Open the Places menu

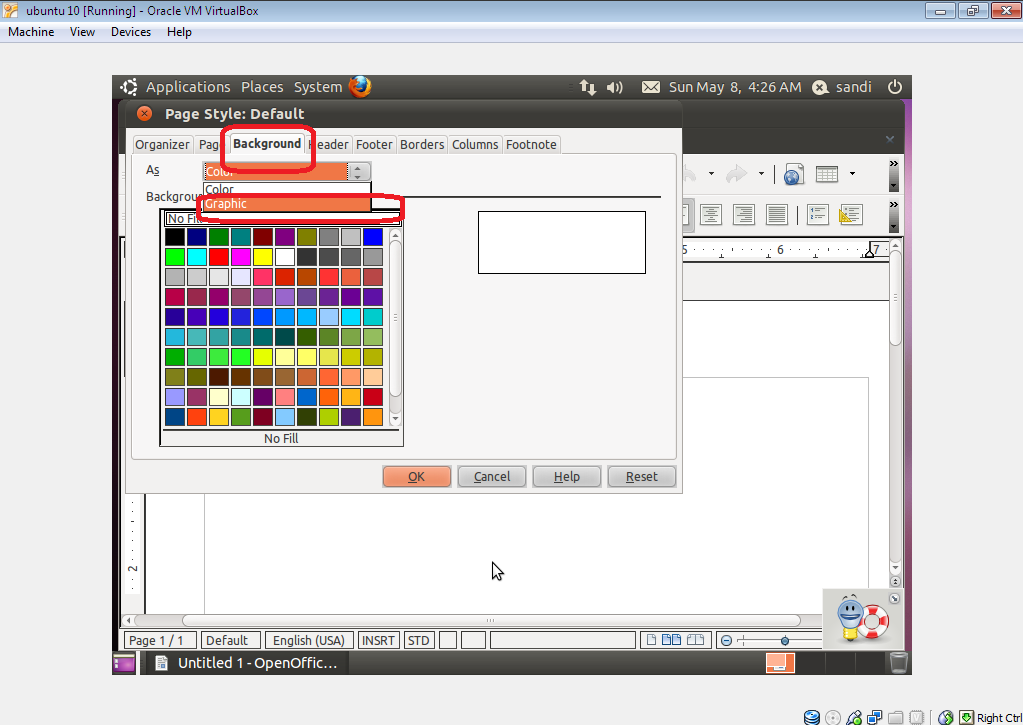tap(262, 87)
